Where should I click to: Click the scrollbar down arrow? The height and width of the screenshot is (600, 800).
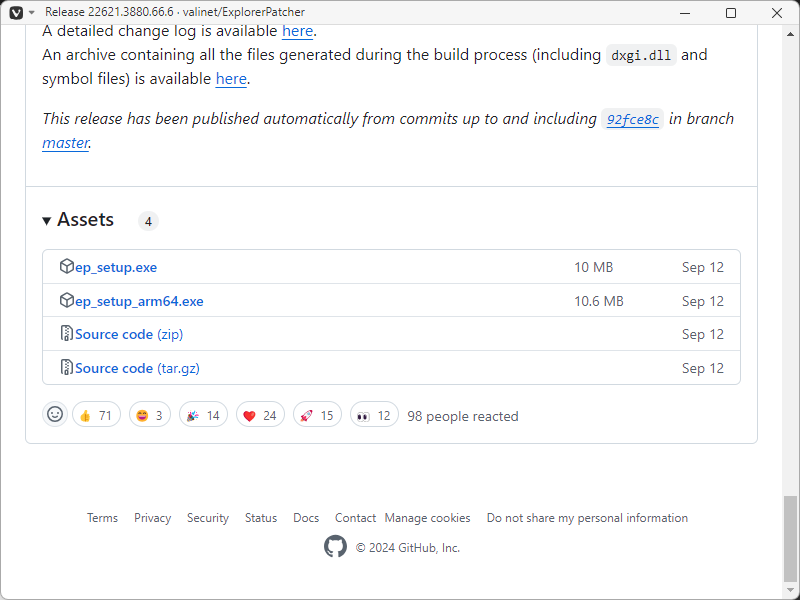tap(790, 589)
